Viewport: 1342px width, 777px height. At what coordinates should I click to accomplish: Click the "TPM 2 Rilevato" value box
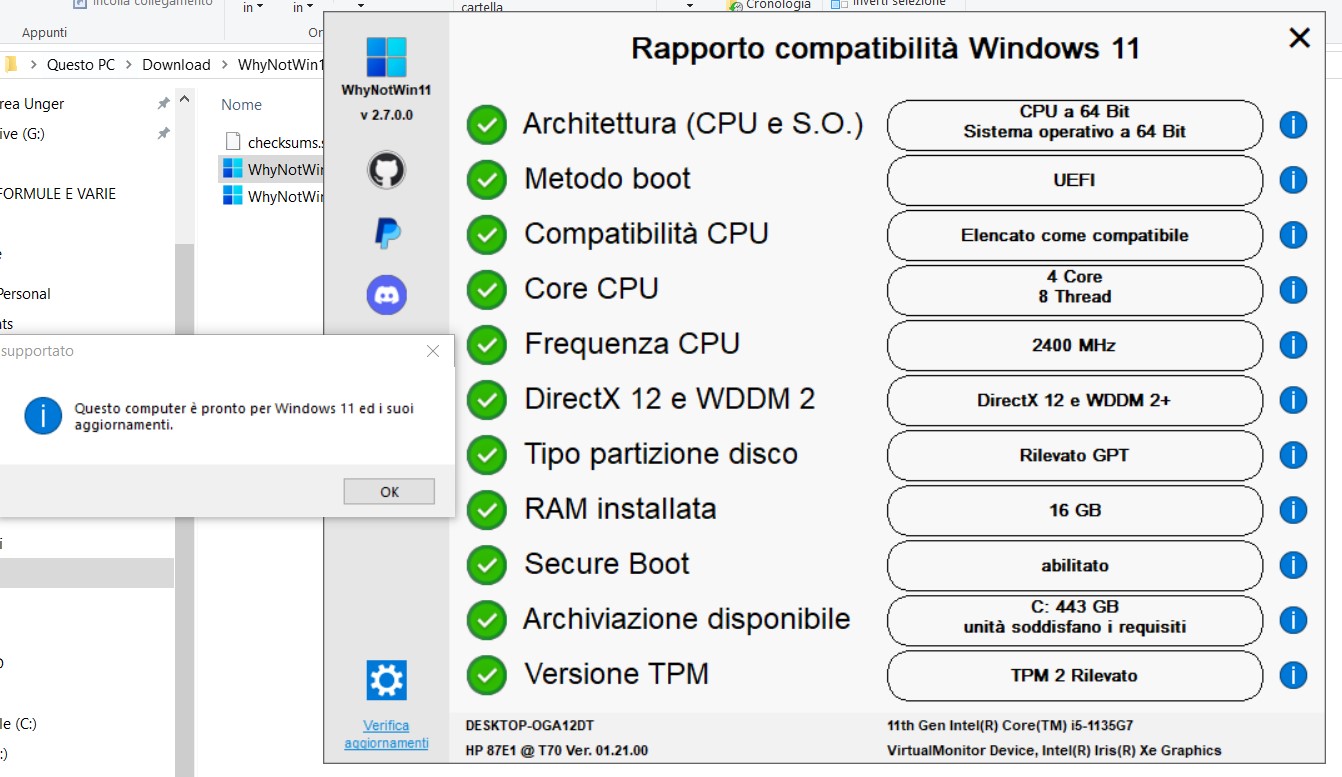[1075, 675]
